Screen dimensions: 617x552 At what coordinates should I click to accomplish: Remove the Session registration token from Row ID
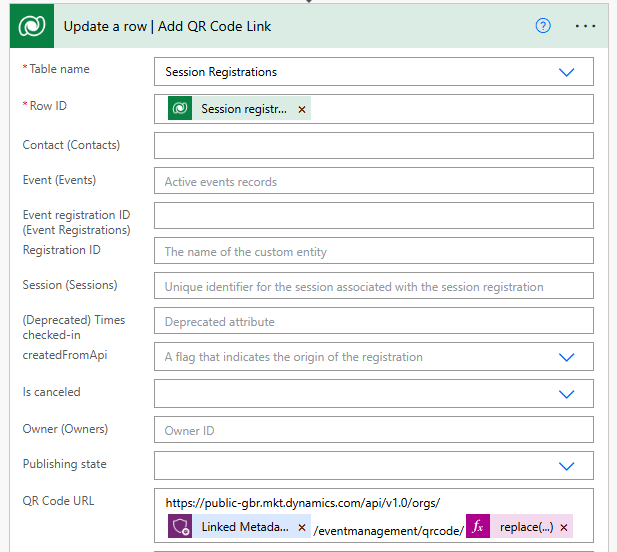(302, 109)
